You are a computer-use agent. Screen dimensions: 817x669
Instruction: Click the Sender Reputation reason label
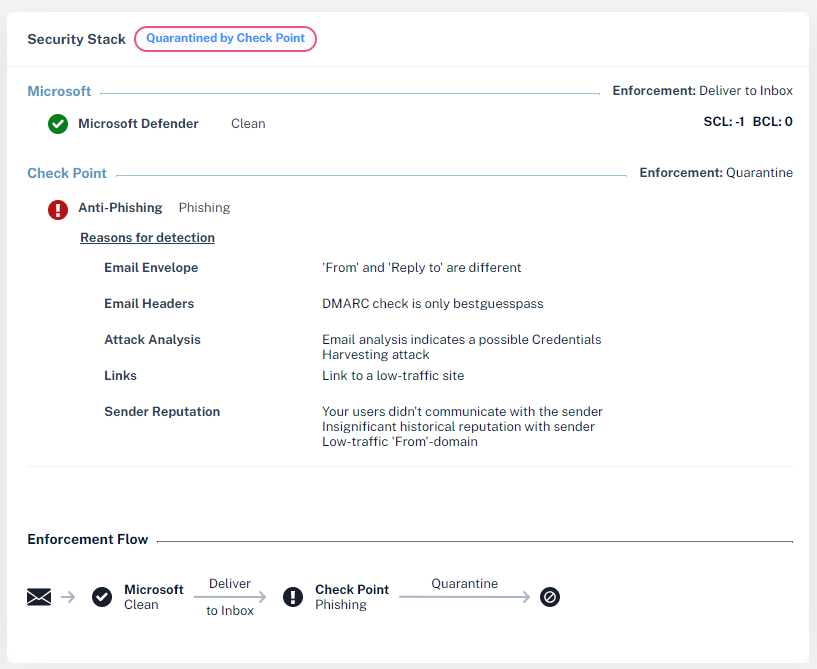(x=162, y=411)
